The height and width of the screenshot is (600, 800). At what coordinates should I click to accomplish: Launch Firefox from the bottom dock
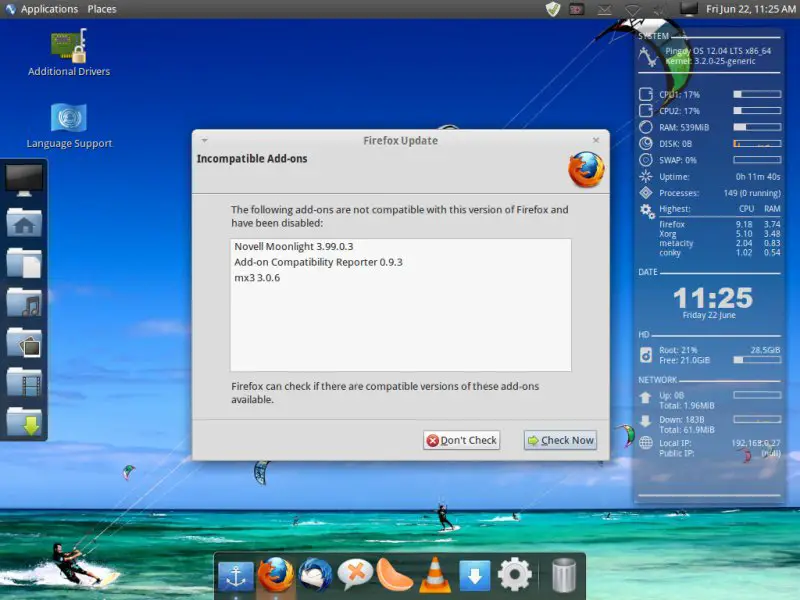point(276,575)
